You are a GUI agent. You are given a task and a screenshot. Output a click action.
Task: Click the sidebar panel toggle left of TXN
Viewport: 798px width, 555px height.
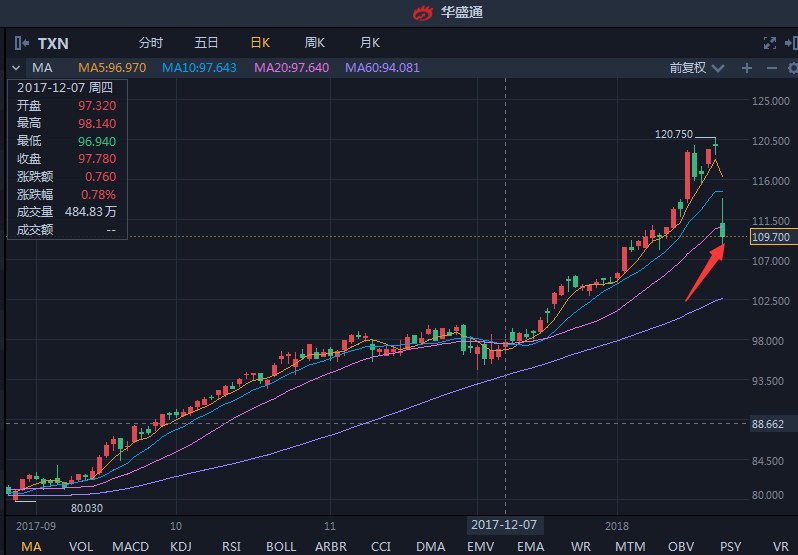(21, 43)
